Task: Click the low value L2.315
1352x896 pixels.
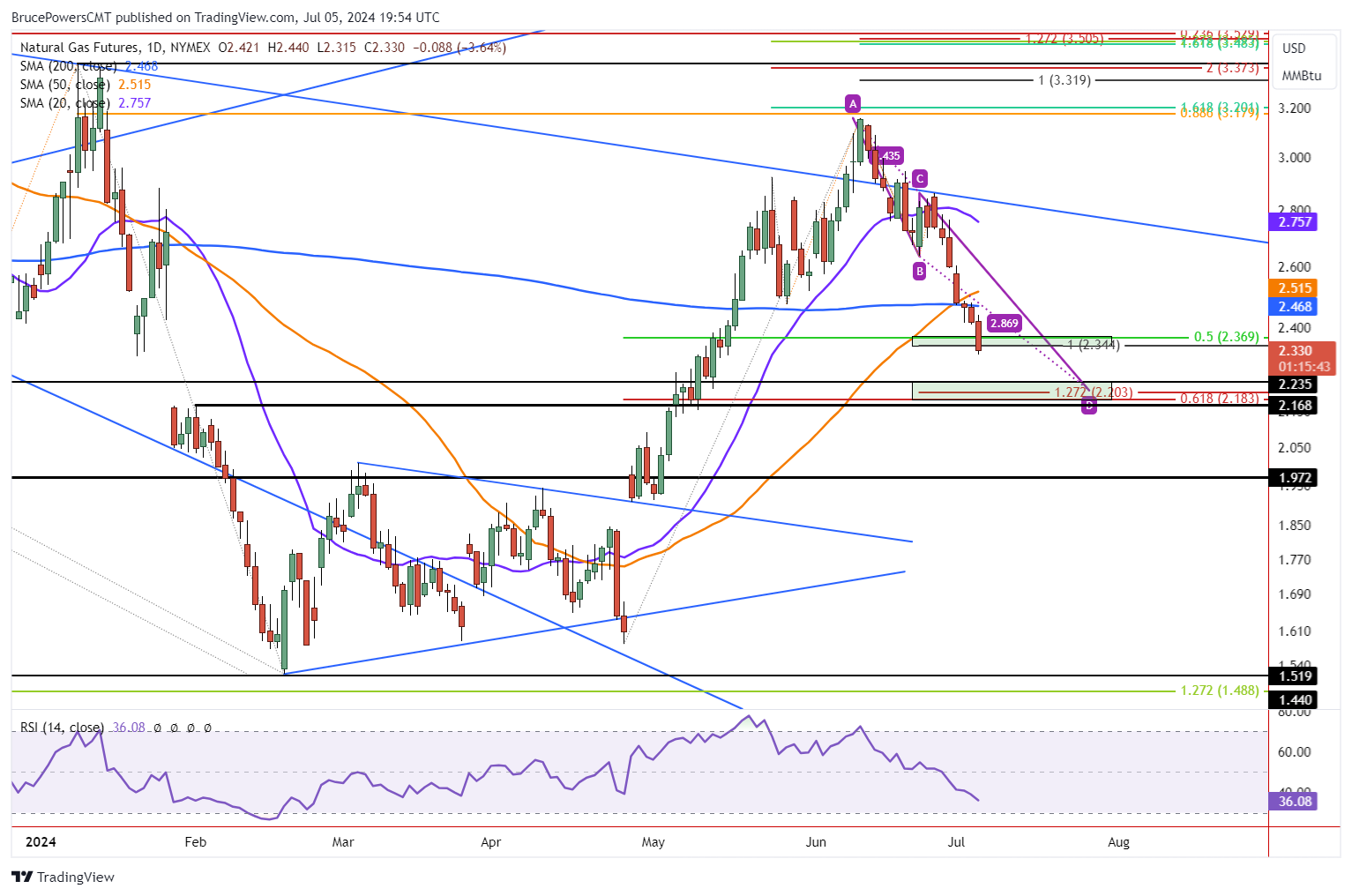Action: pyautogui.click(x=337, y=48)
